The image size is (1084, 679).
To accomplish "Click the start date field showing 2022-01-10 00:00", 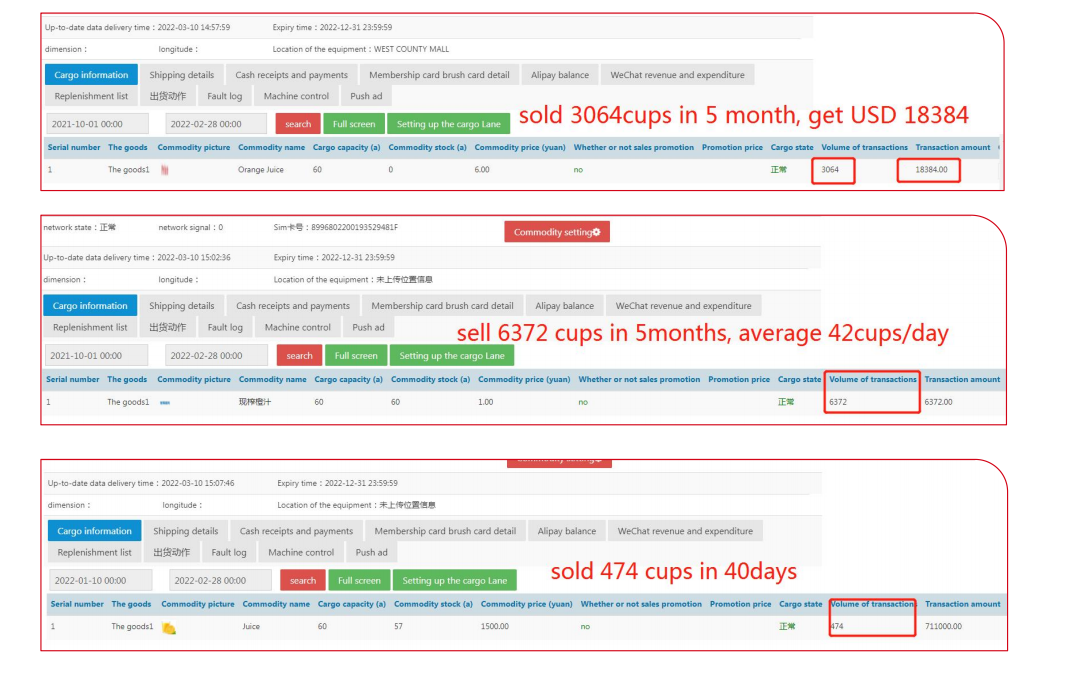I will coord(100,580).
